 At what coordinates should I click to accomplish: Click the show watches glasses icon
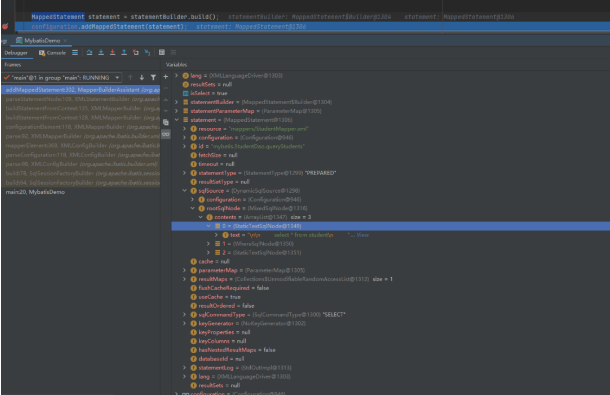165,134
